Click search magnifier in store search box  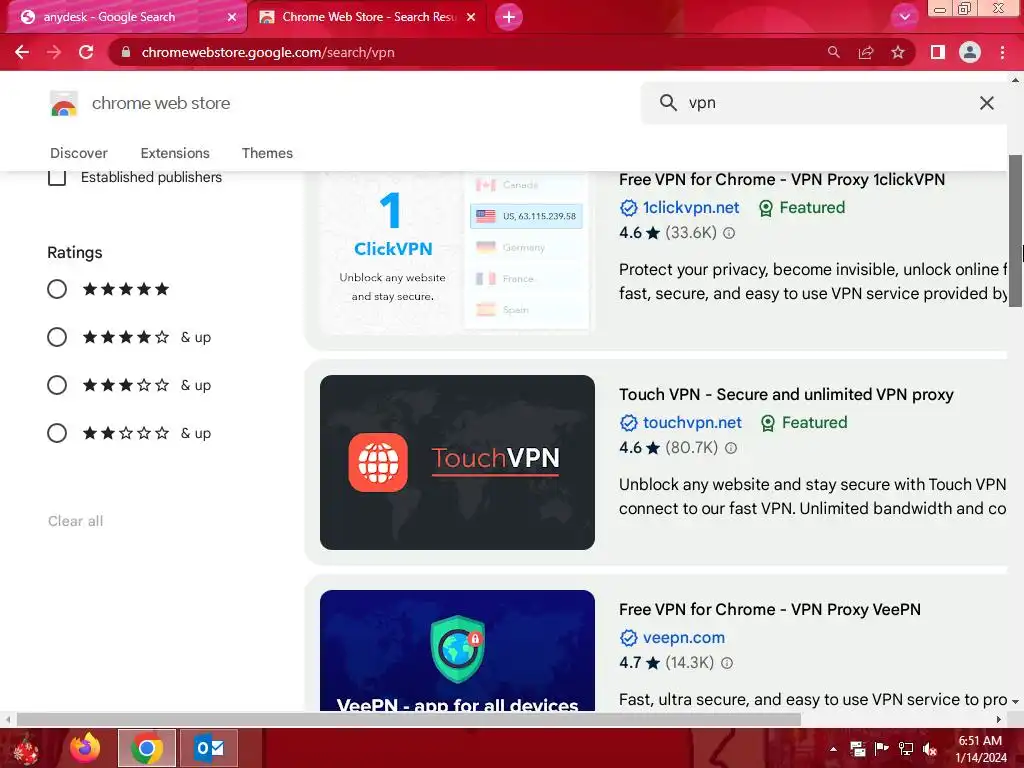point(668,103)
